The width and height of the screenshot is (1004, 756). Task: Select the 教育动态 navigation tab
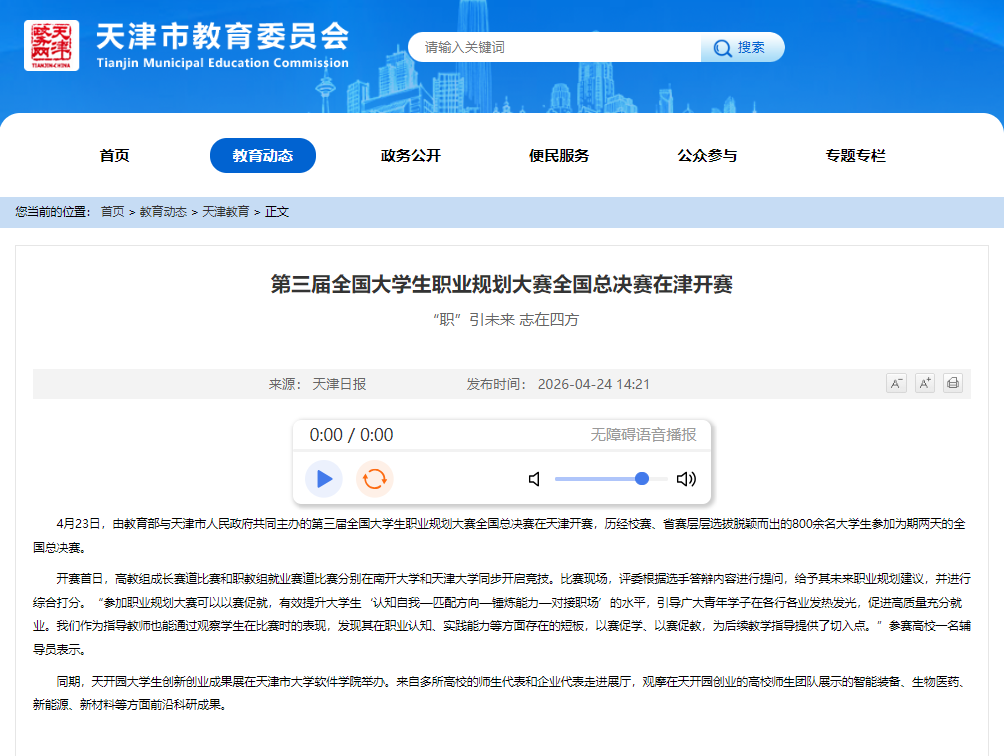[262, 156]
